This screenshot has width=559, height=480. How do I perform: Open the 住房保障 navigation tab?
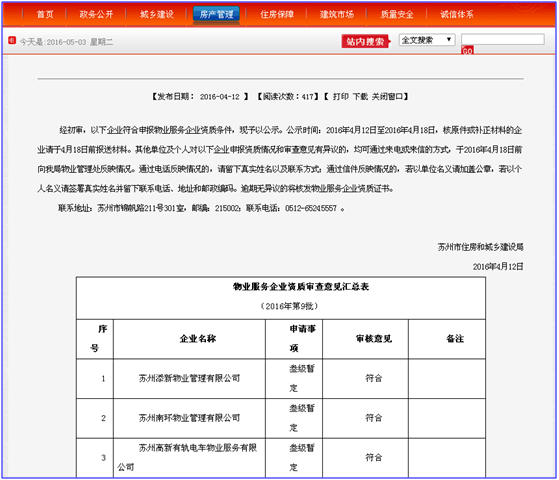click(277, 14)
